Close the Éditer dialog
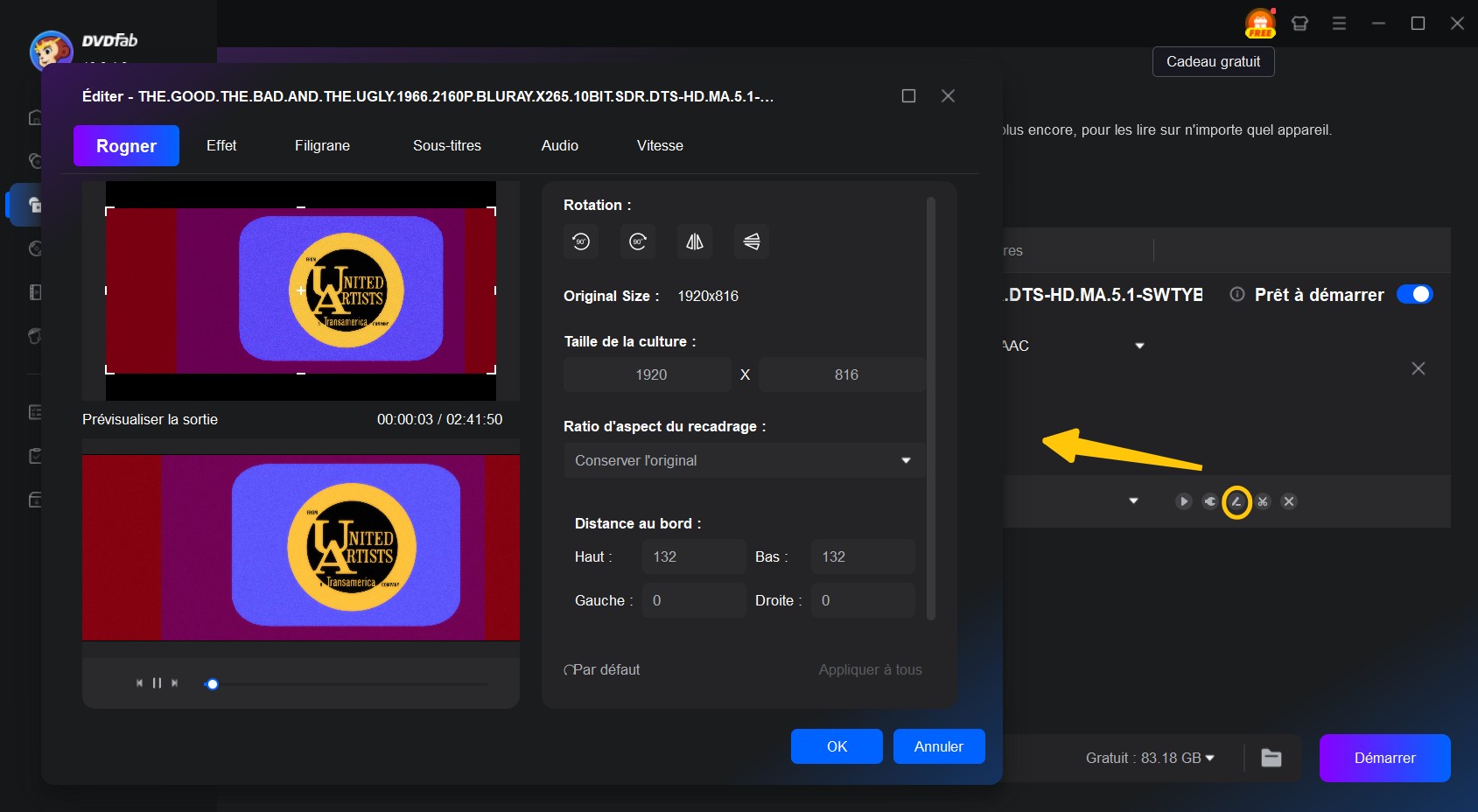This screenshot has height=812, width=1478. click(x=948, y=96)
